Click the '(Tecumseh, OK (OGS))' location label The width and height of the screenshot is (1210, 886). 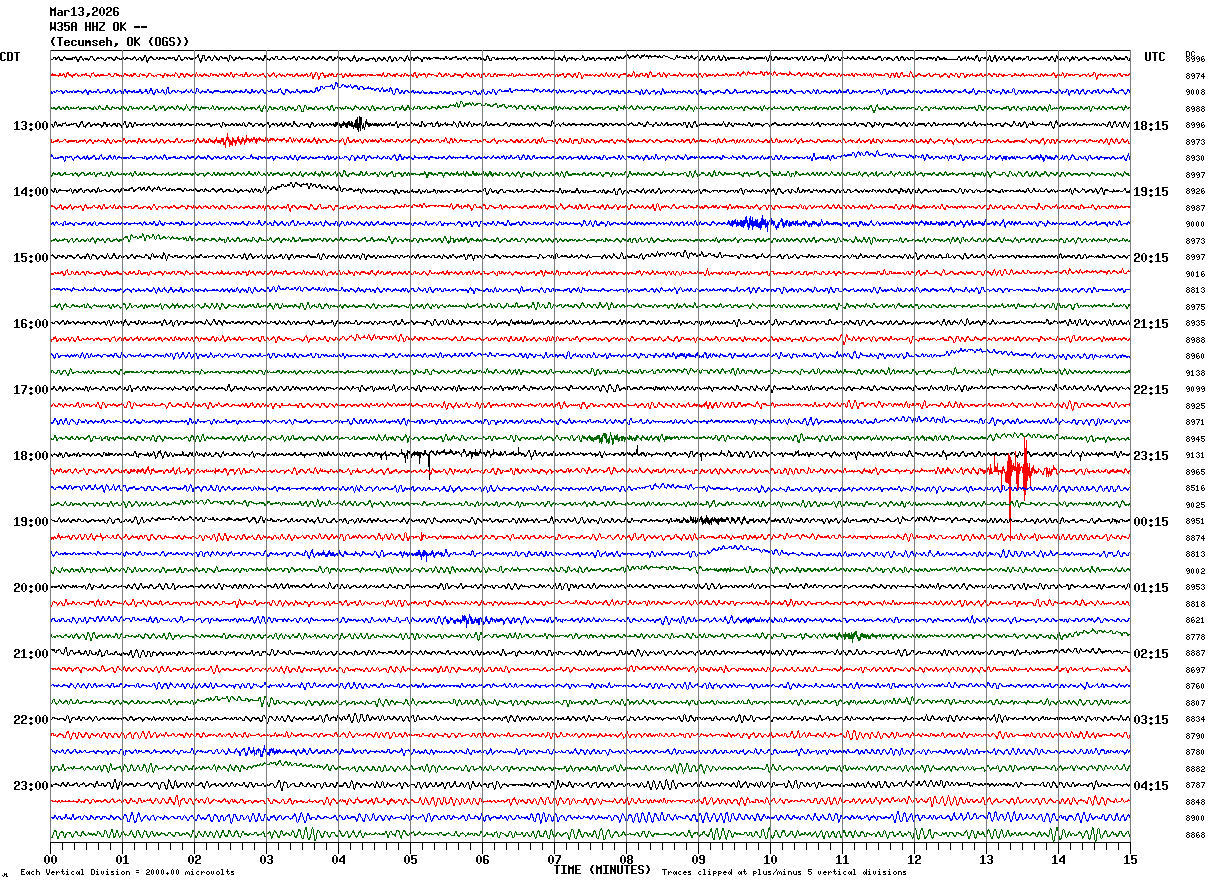119,42
